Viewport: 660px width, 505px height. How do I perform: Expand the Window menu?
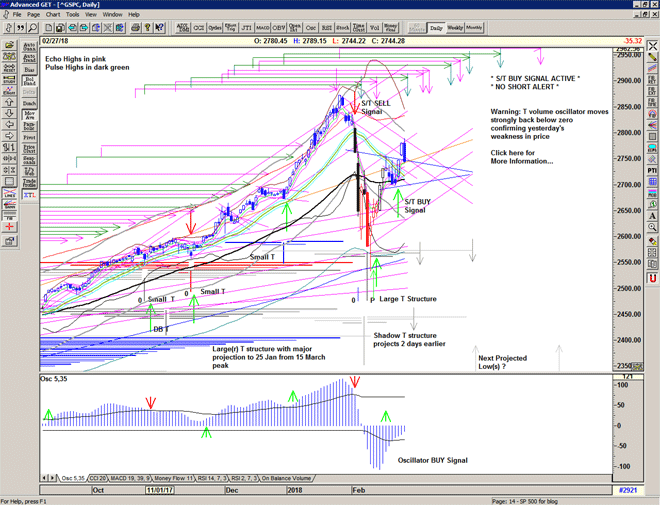click(x=112, y=15)
